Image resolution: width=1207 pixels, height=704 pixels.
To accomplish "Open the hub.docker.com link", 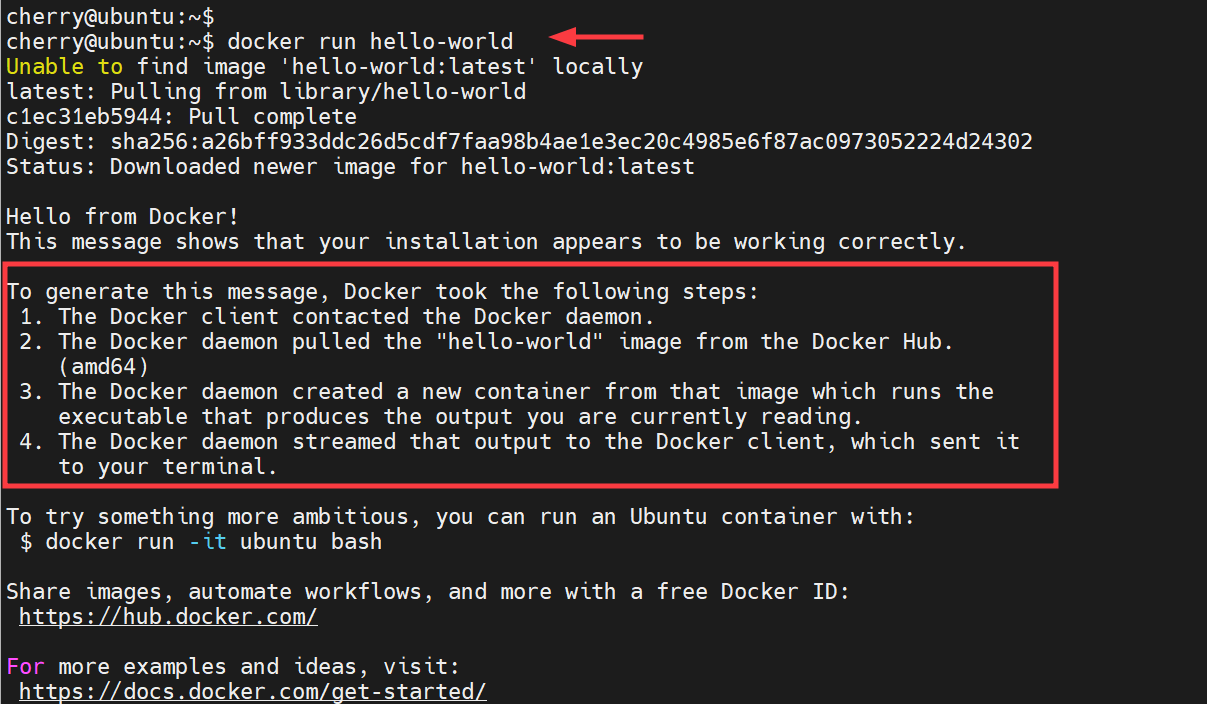I will (x=168, y=617).
